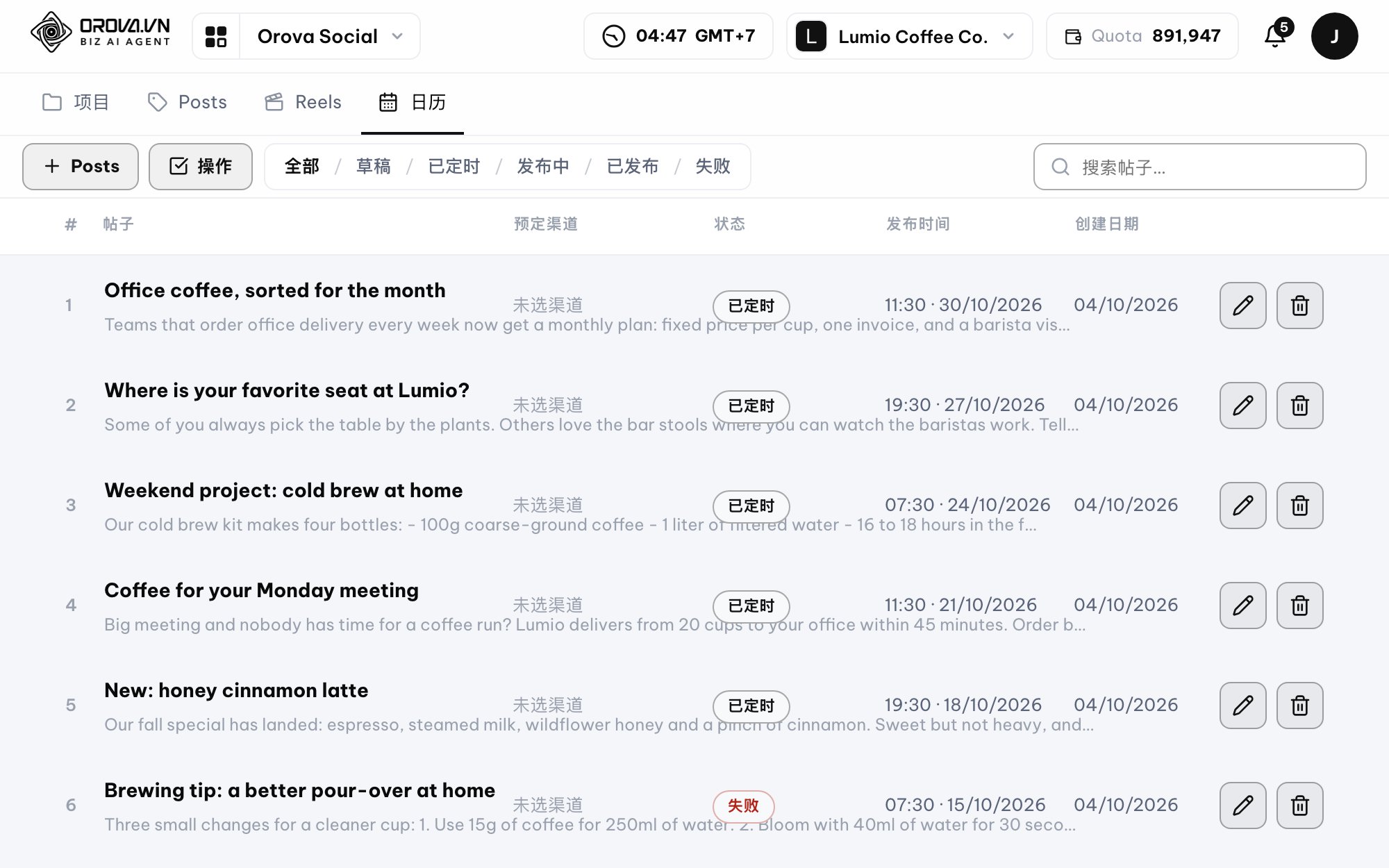Image resolution: width=1389 pixels, height=868 pixels.
Task: Click the Orova.vn logo
Action: (x=101, y=33)
